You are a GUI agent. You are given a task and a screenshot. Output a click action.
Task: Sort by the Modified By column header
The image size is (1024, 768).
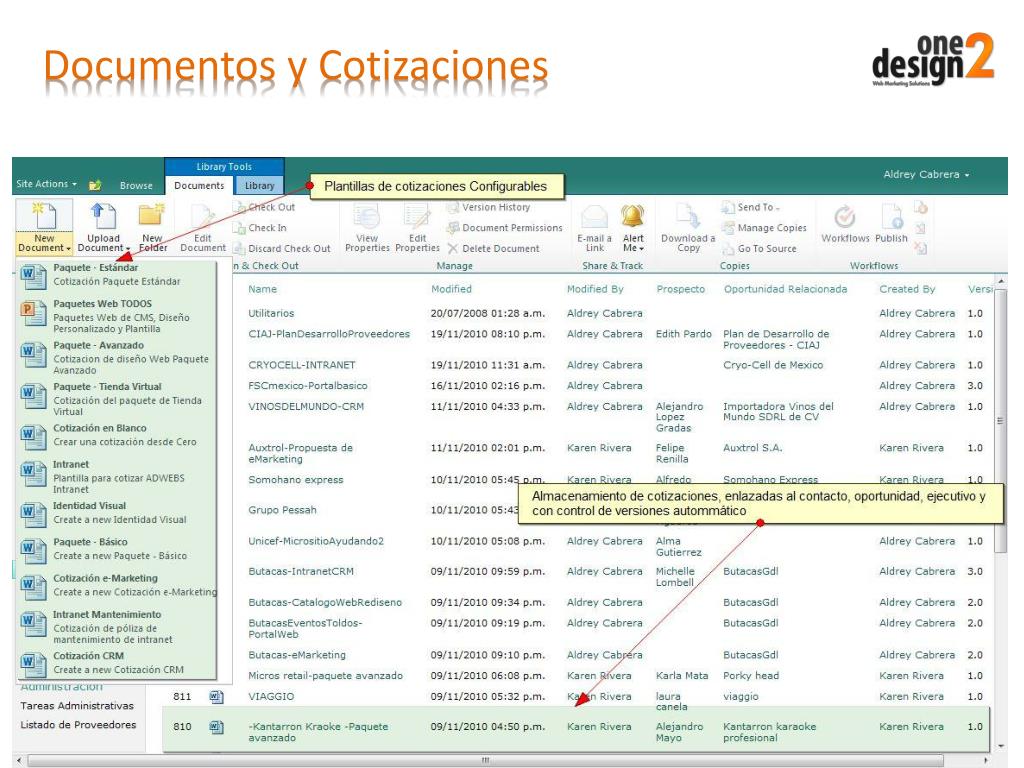pyautogui.click(x=595, y=289)
